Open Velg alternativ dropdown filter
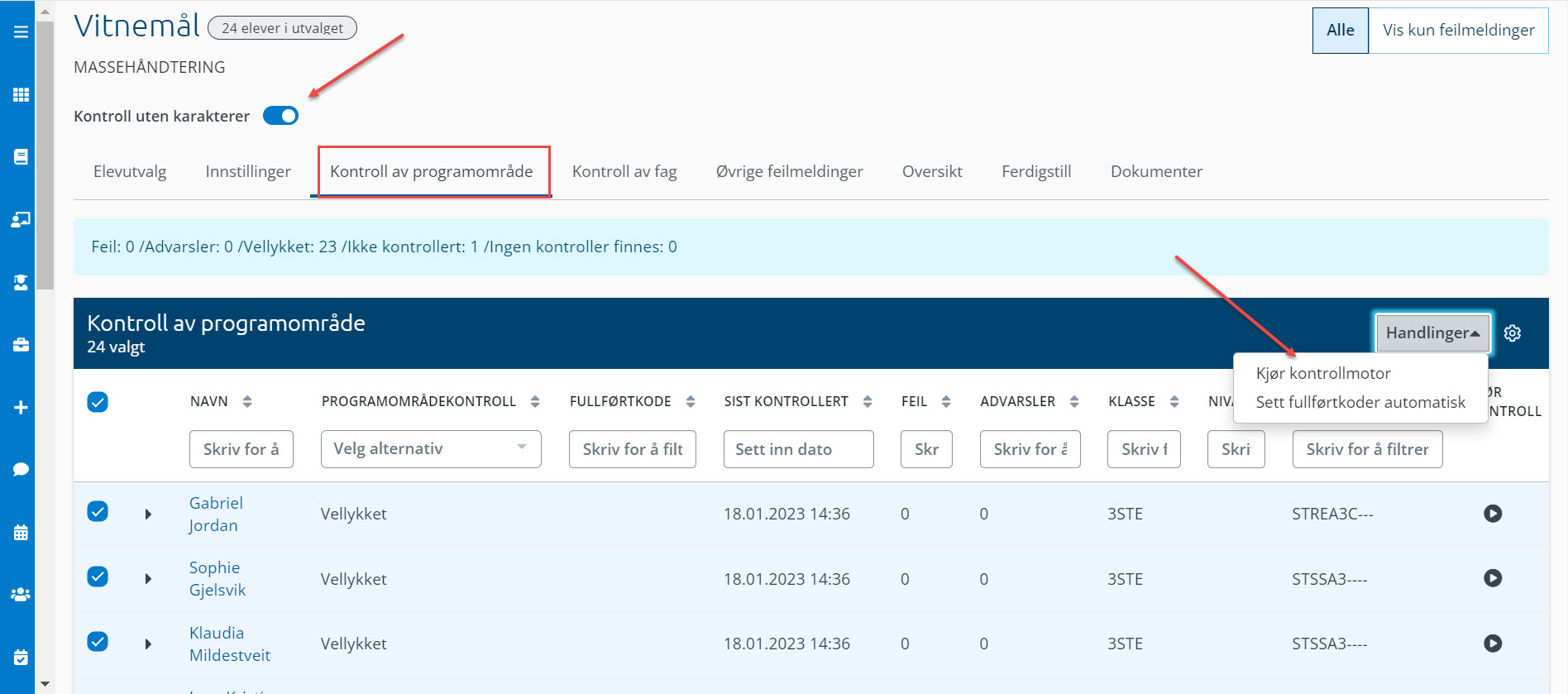This screenshot has height=694, width=1568. click(431, 449)
